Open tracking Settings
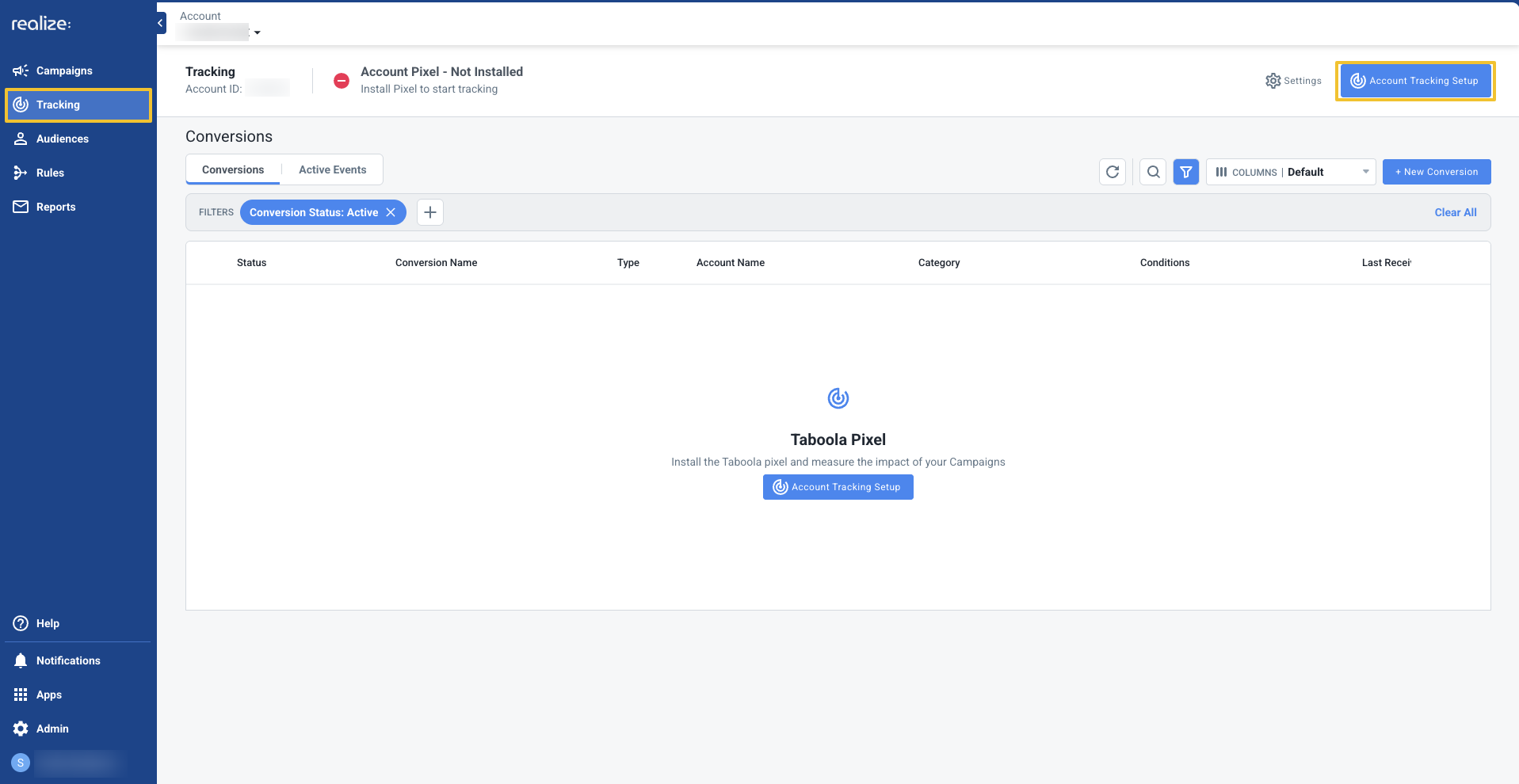Viewport: 1519px width, 784px height. click(1293, 81)
